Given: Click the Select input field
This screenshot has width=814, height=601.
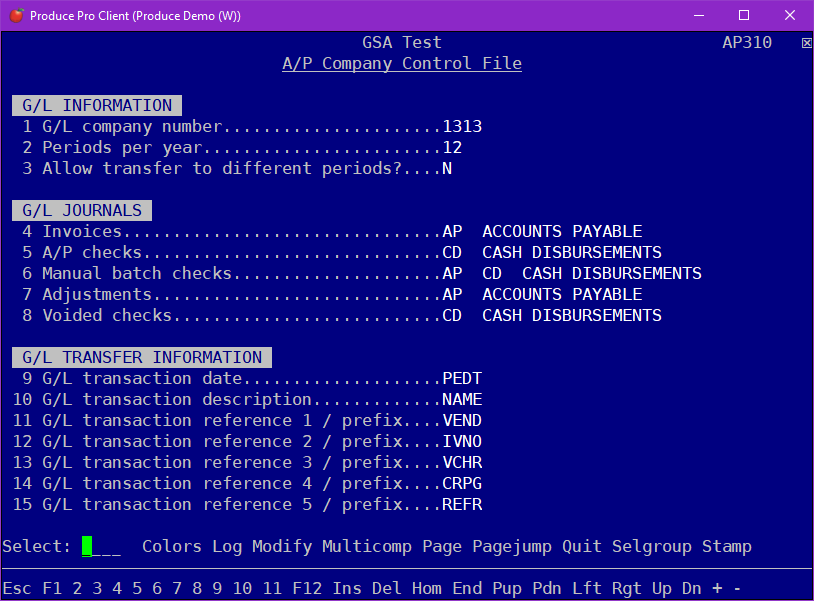Looking at the screenshot, I should [x=101, y=547].
